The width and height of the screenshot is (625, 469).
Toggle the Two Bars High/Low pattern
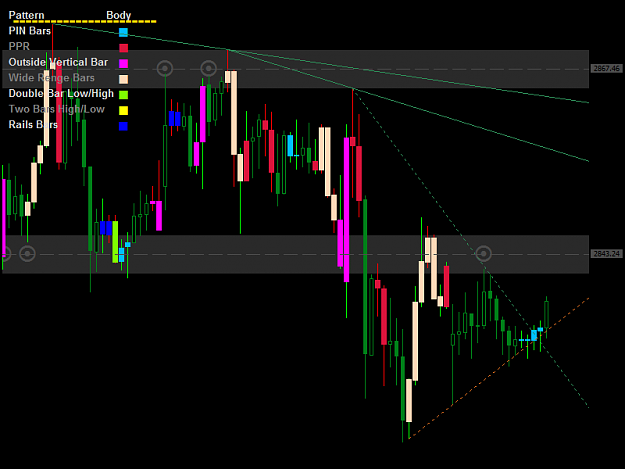click(x=57, y=109)
